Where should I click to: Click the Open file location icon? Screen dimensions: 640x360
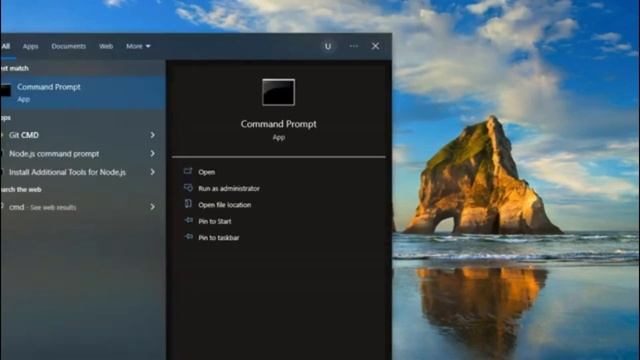click(188, 204)
